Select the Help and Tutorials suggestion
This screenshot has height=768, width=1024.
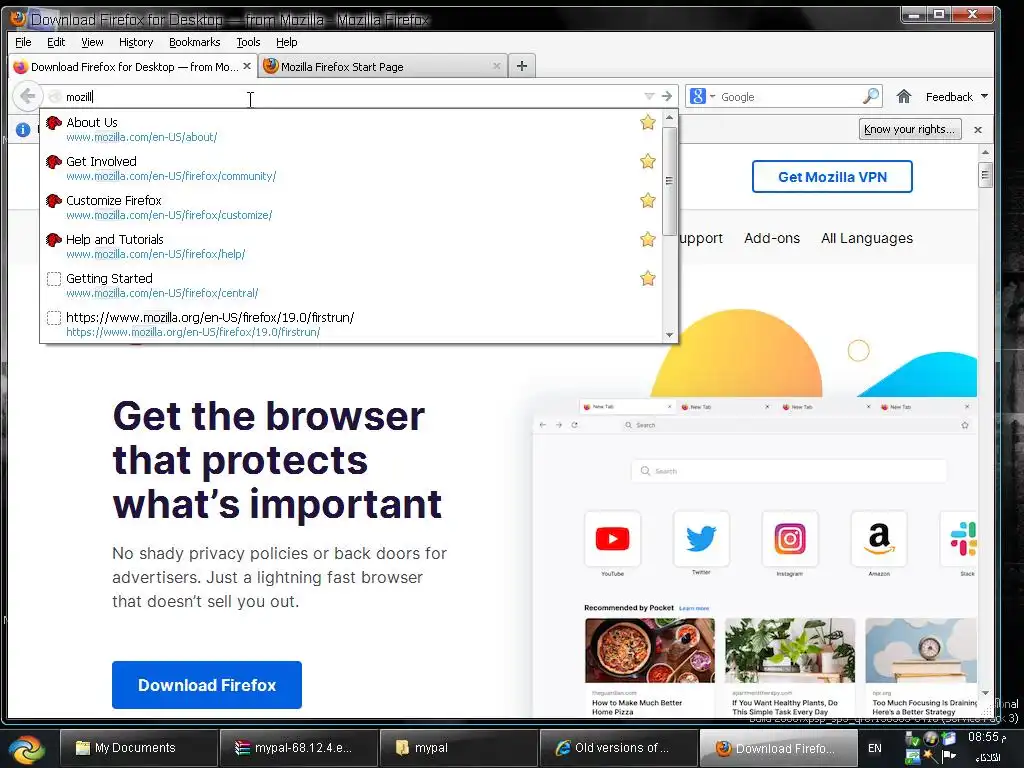[351, 246]
